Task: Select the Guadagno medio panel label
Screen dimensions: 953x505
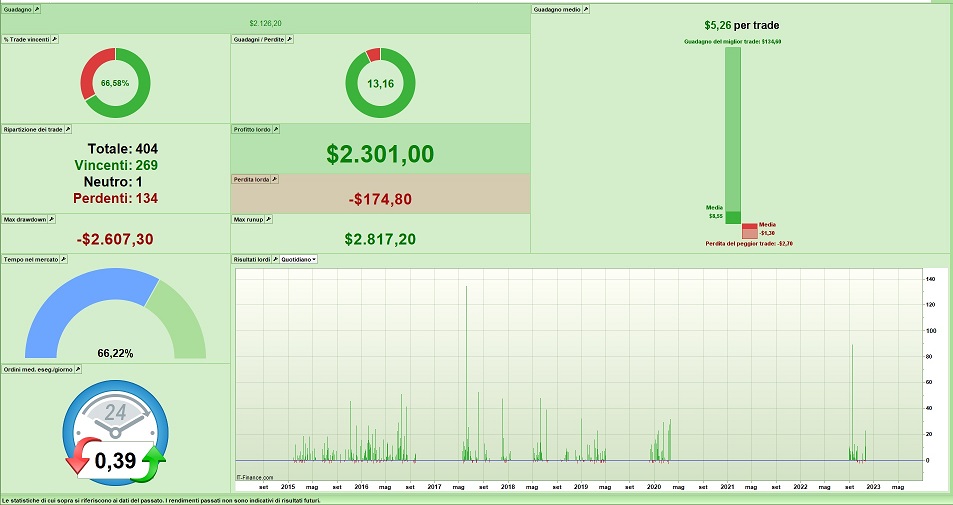Action: coord(557,10)
